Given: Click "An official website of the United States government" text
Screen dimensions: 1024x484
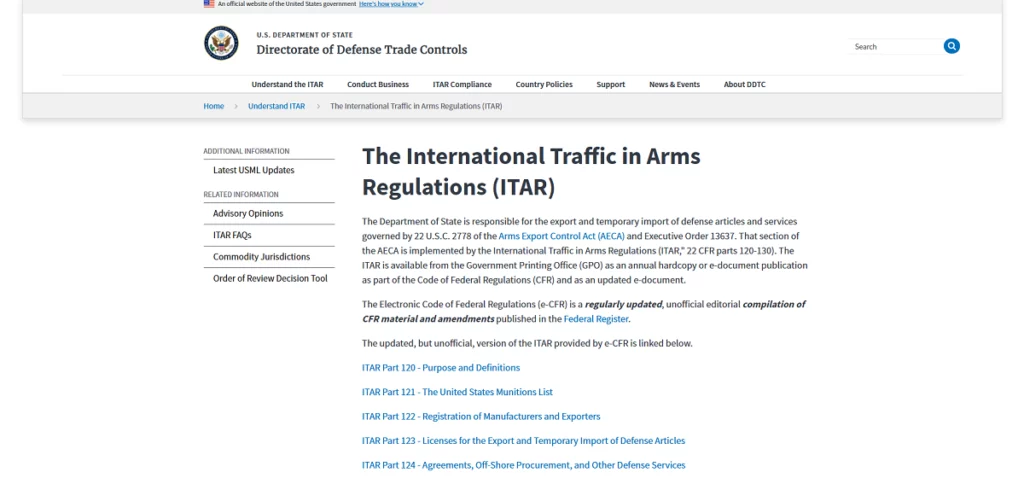Looking at the screenshot, I should (x=287, y=4).
